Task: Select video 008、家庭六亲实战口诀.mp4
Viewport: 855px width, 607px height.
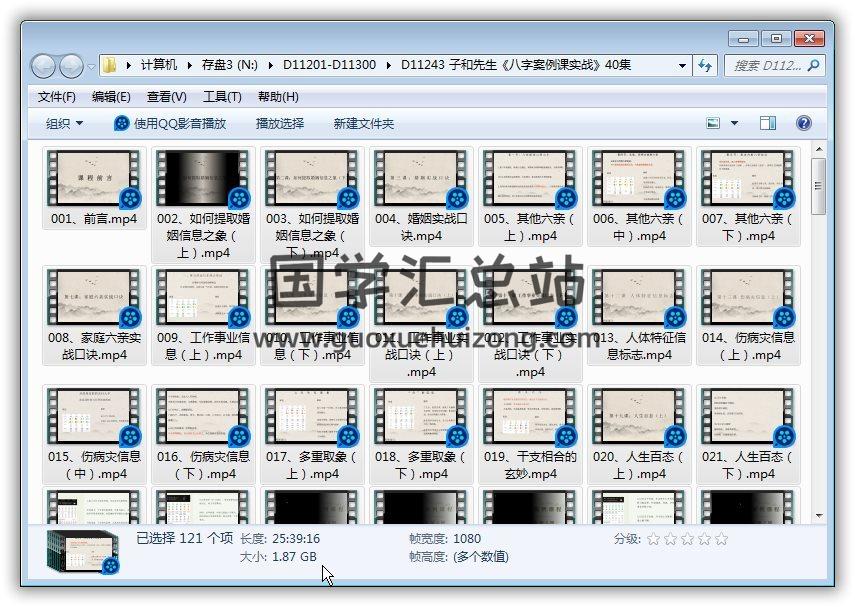Action: (94, 315)
